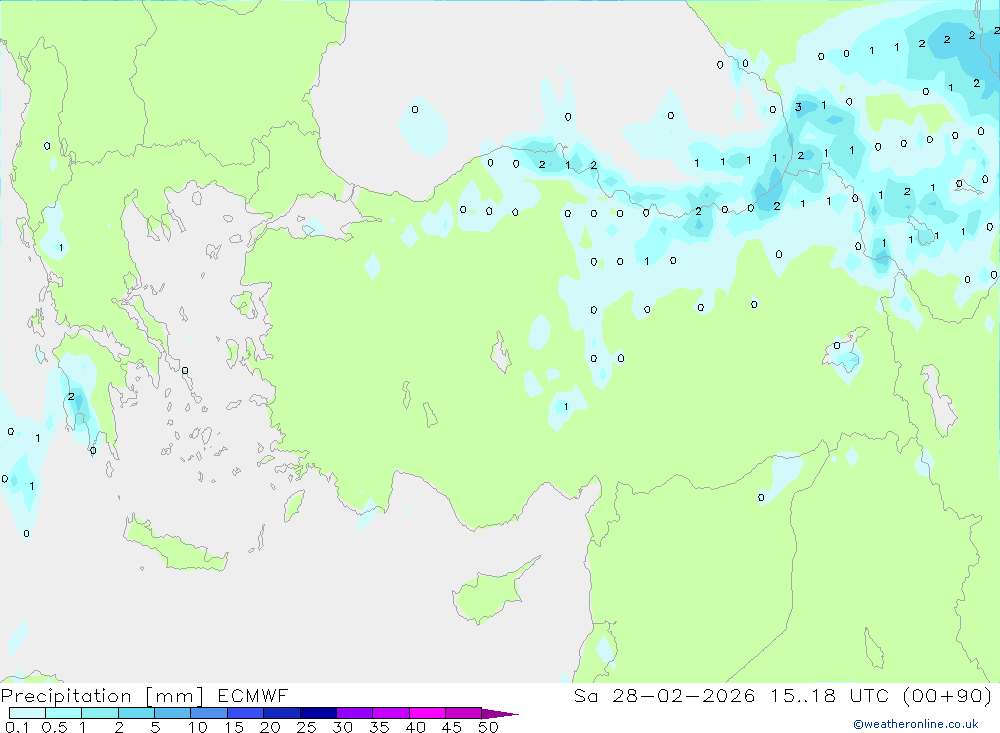
Task: Click the lightest 0.1–0.5 mm legend swatch
Action: click(x=27, y=713)
